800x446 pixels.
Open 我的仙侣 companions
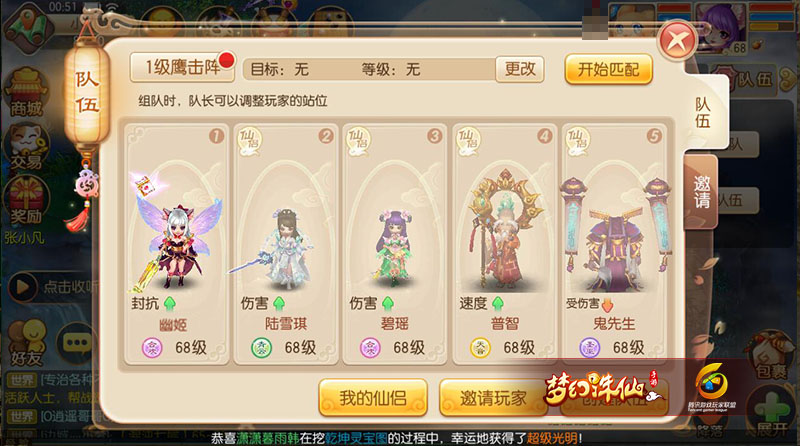pos(373,398)
